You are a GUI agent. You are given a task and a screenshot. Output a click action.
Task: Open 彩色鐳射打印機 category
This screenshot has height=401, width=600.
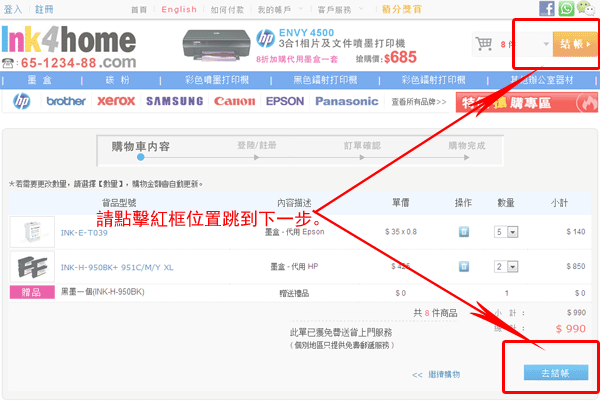pyautogui.click(x=434, y=80)
